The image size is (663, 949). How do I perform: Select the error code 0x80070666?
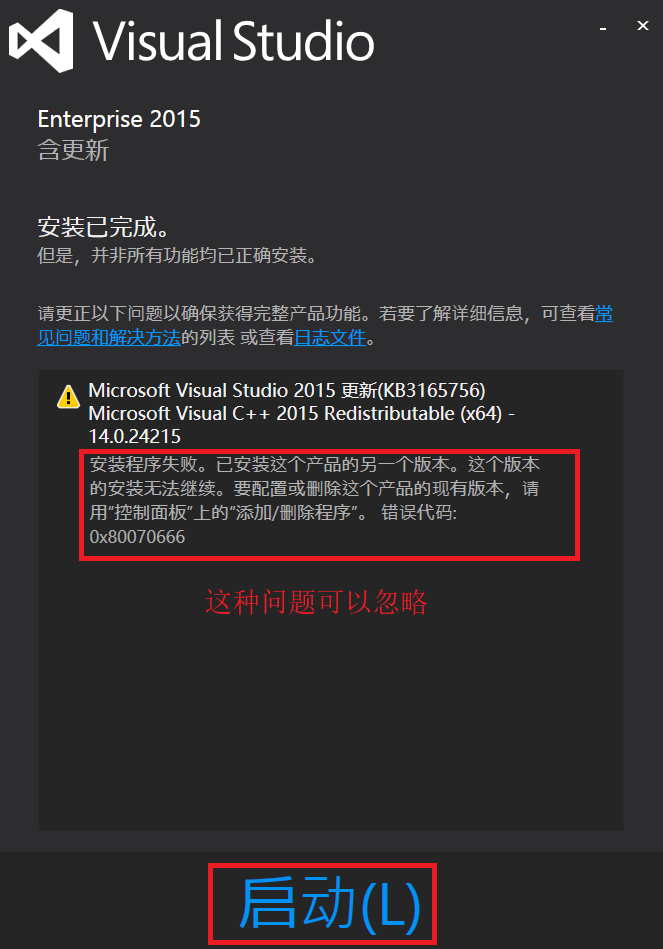point(137,537)
